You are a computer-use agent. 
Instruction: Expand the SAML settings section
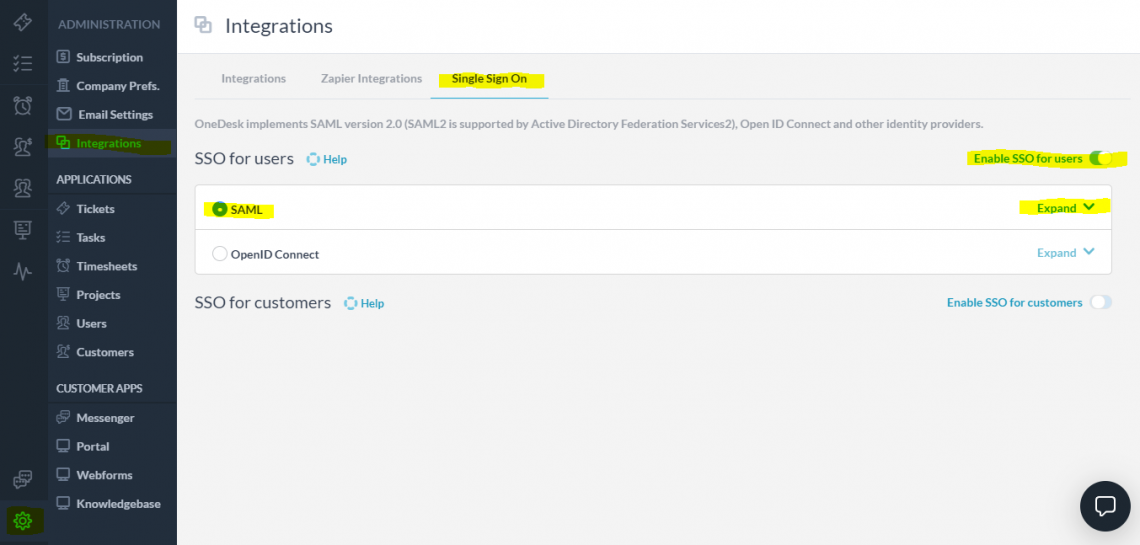[x=1065, y=208]
